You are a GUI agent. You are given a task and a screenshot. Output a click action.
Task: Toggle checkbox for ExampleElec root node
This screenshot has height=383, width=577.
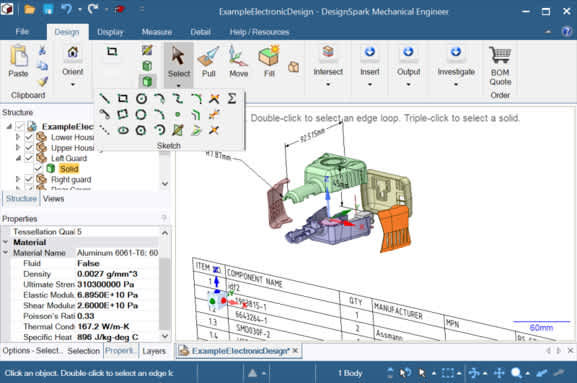pos(20,127)
